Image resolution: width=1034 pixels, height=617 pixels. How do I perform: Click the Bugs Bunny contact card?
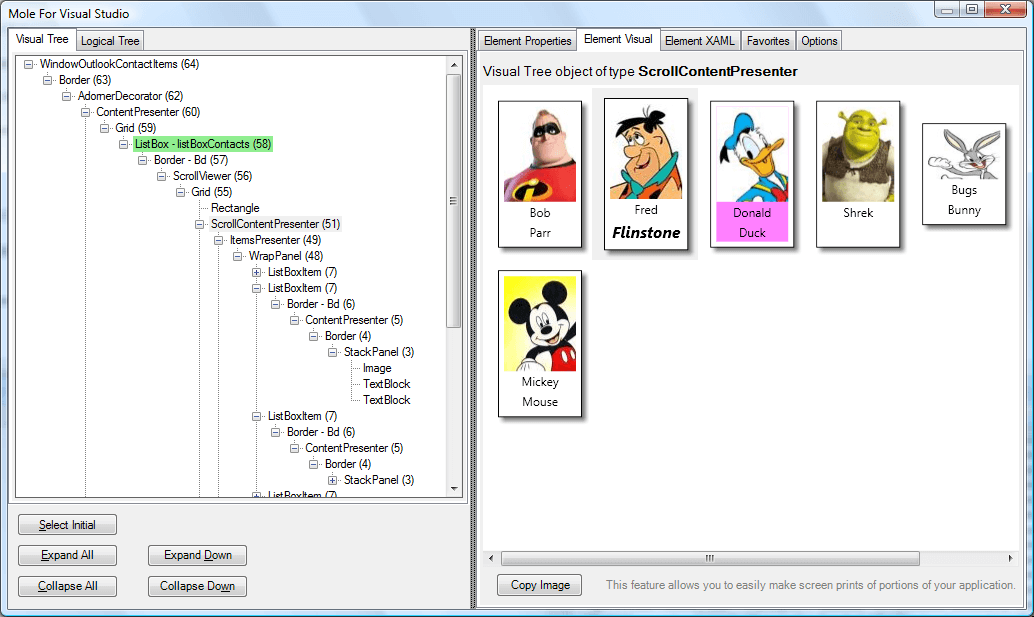964,174
